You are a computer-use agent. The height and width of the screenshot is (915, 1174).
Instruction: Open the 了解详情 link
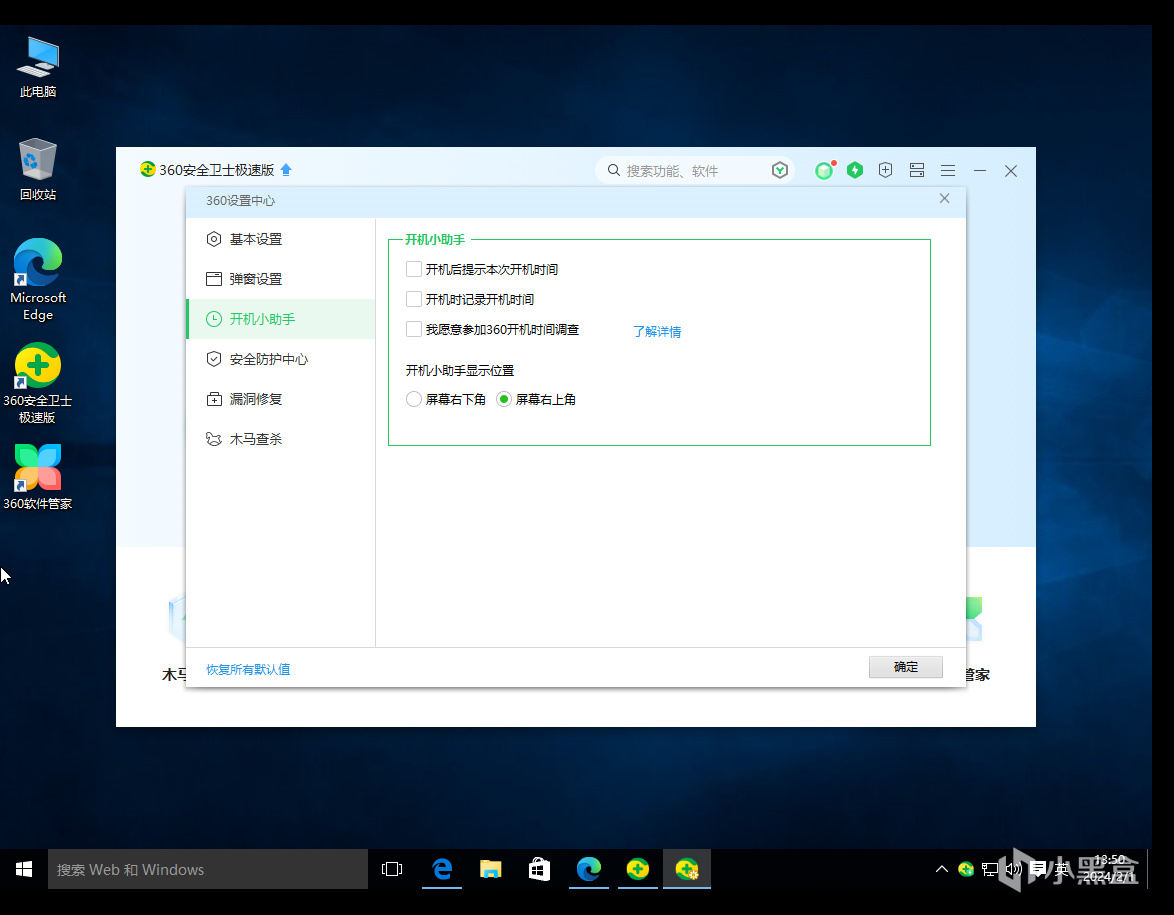pos(657,331)
